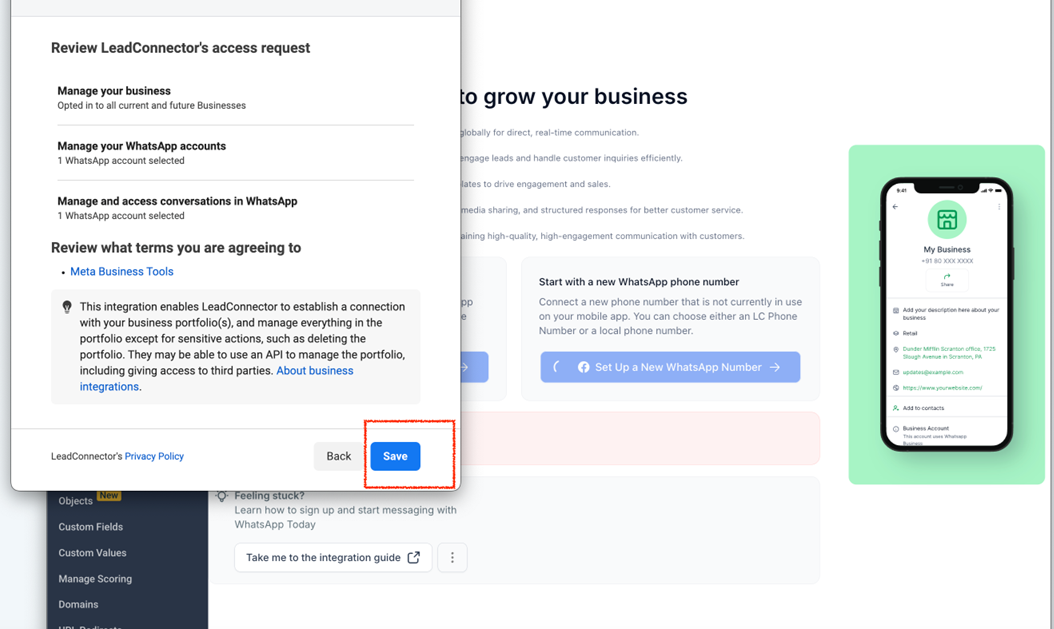Open Objects in the sidebar
The height and width of the screenshot is (629, 1054).
coord(76,500)
